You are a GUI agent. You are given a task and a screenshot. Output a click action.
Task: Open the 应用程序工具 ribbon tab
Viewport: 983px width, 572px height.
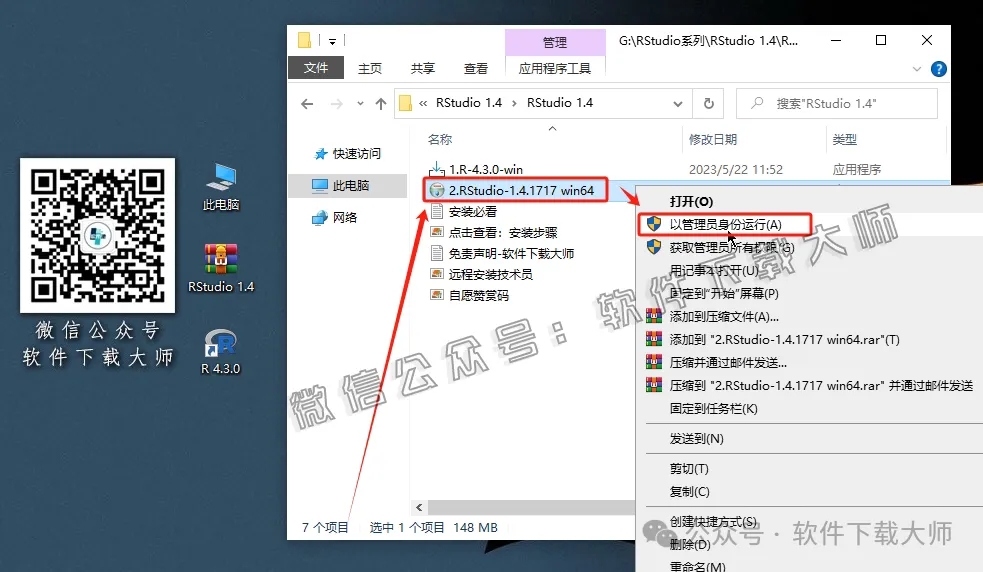555,68
